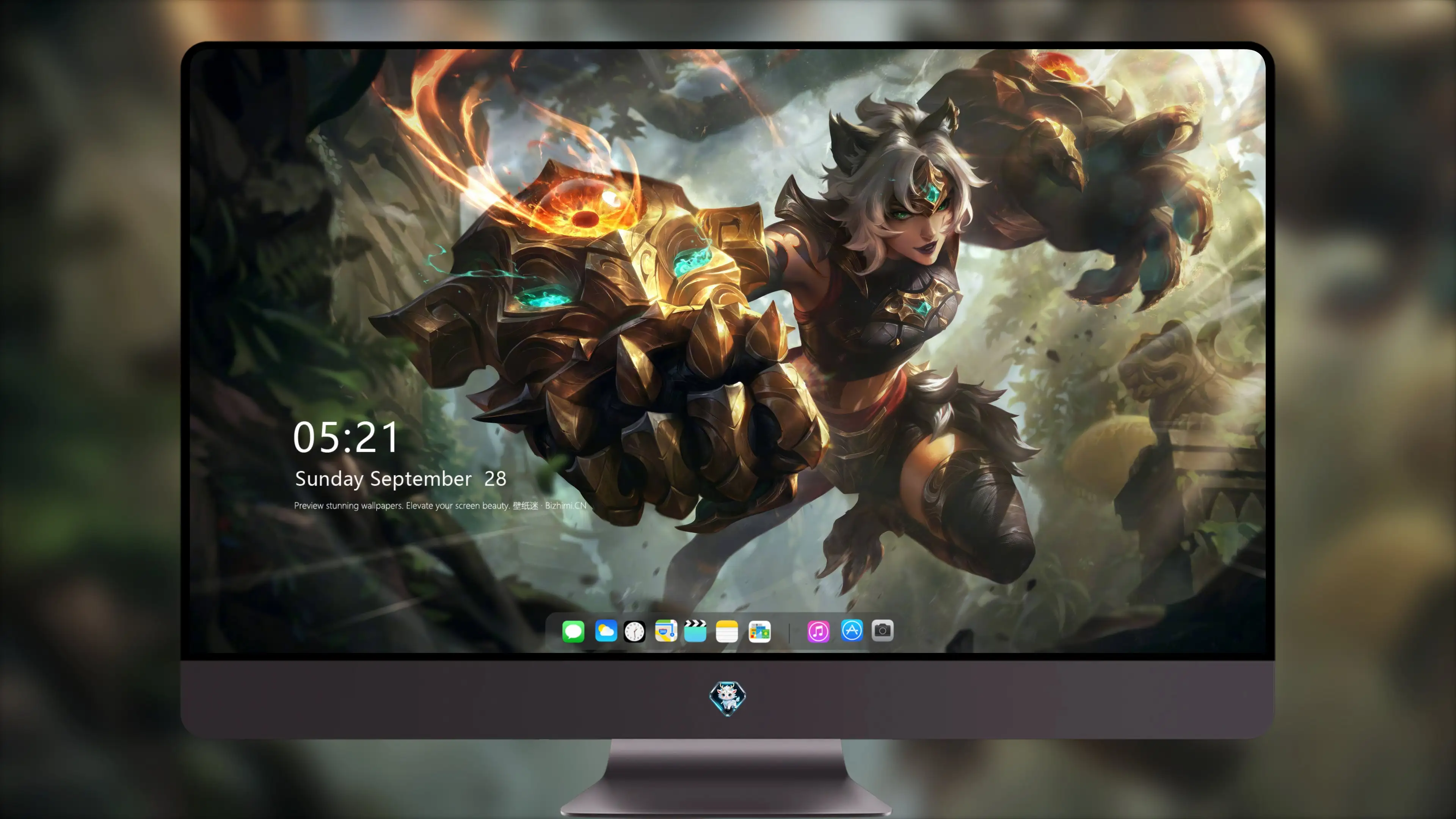Launch the Maps app from the dock
Screen dimensions: 1456x819
pyautogui.click(x=666, y=631)
